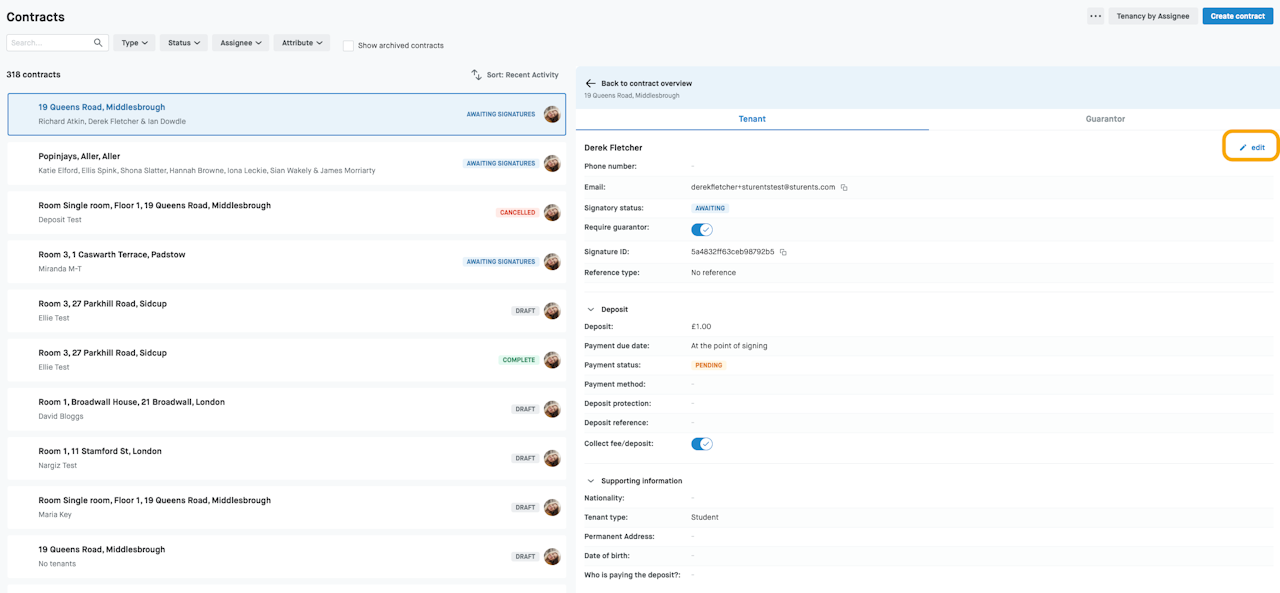The width and height of the screenshot is (1280, 593).
Task: Click the Create contract button
Action: tap(1238, 16)
